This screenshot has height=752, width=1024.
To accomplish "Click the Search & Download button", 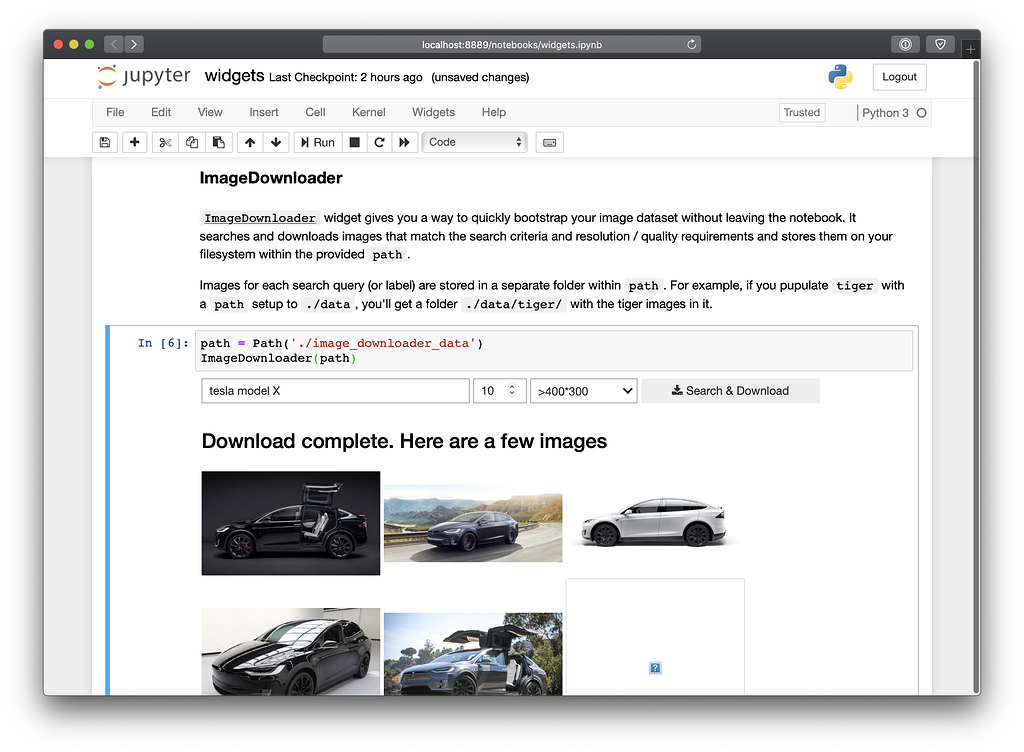I will point(730,391).
